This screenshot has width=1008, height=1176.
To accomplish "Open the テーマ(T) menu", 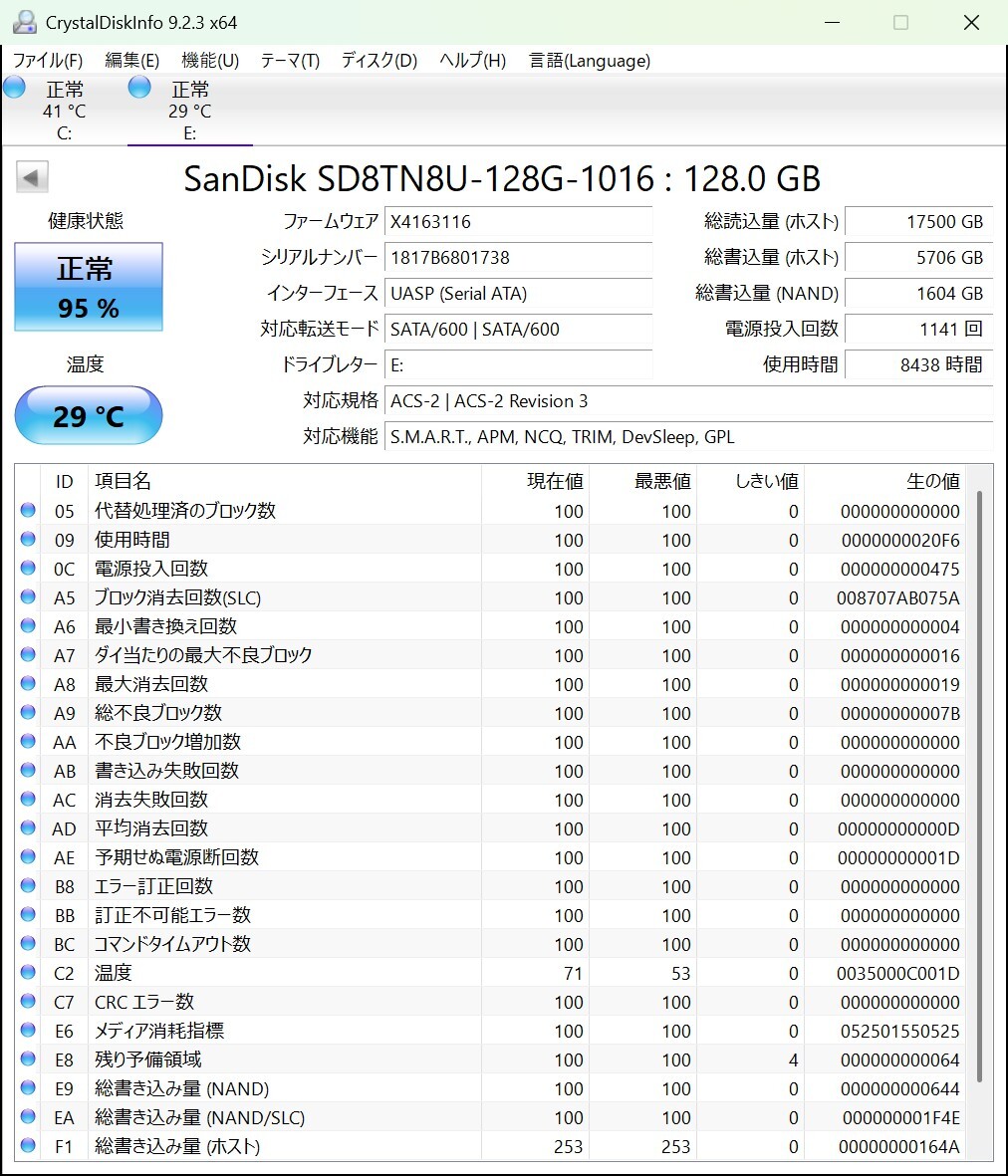I will (x=290, y=61).
